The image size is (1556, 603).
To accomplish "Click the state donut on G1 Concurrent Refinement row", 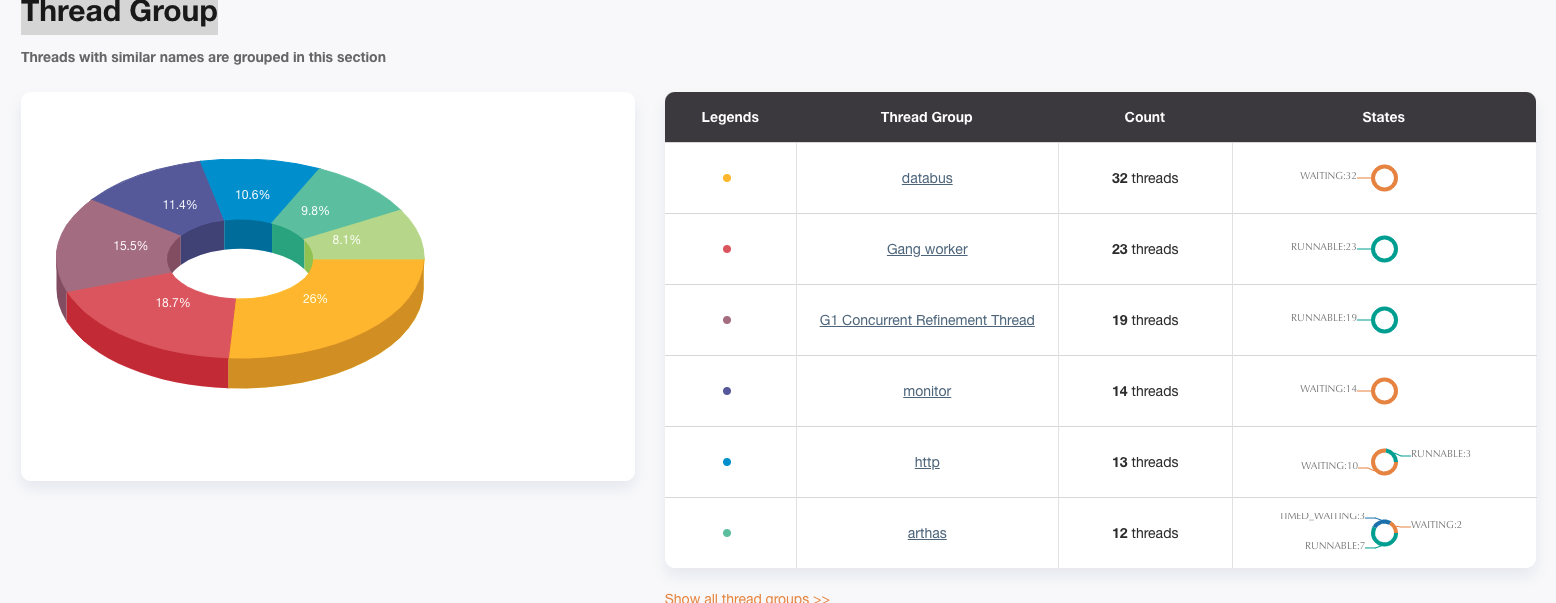I will tap(1384, 319).
